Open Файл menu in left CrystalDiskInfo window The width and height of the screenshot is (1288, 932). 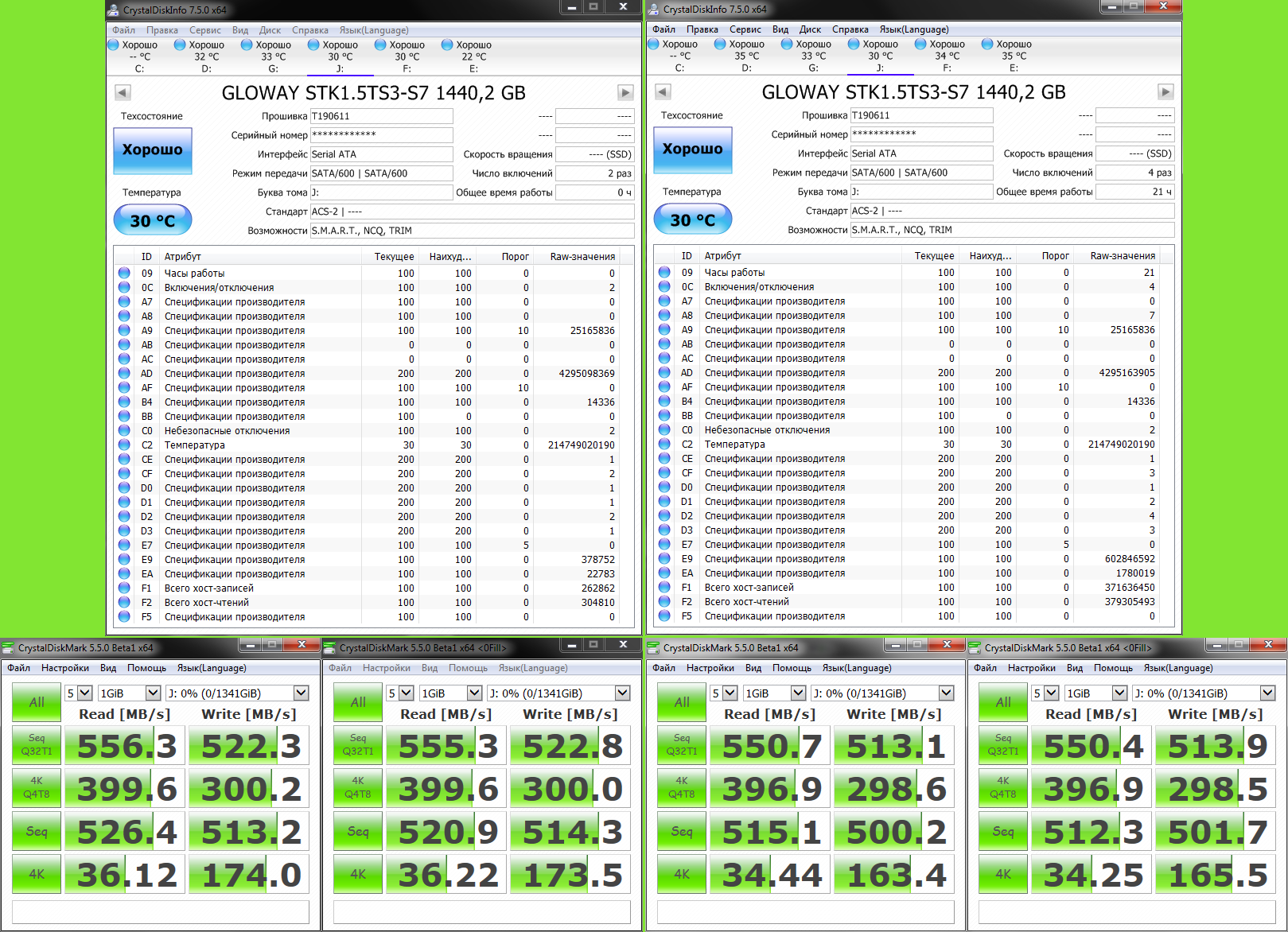[x=123, y=30]
